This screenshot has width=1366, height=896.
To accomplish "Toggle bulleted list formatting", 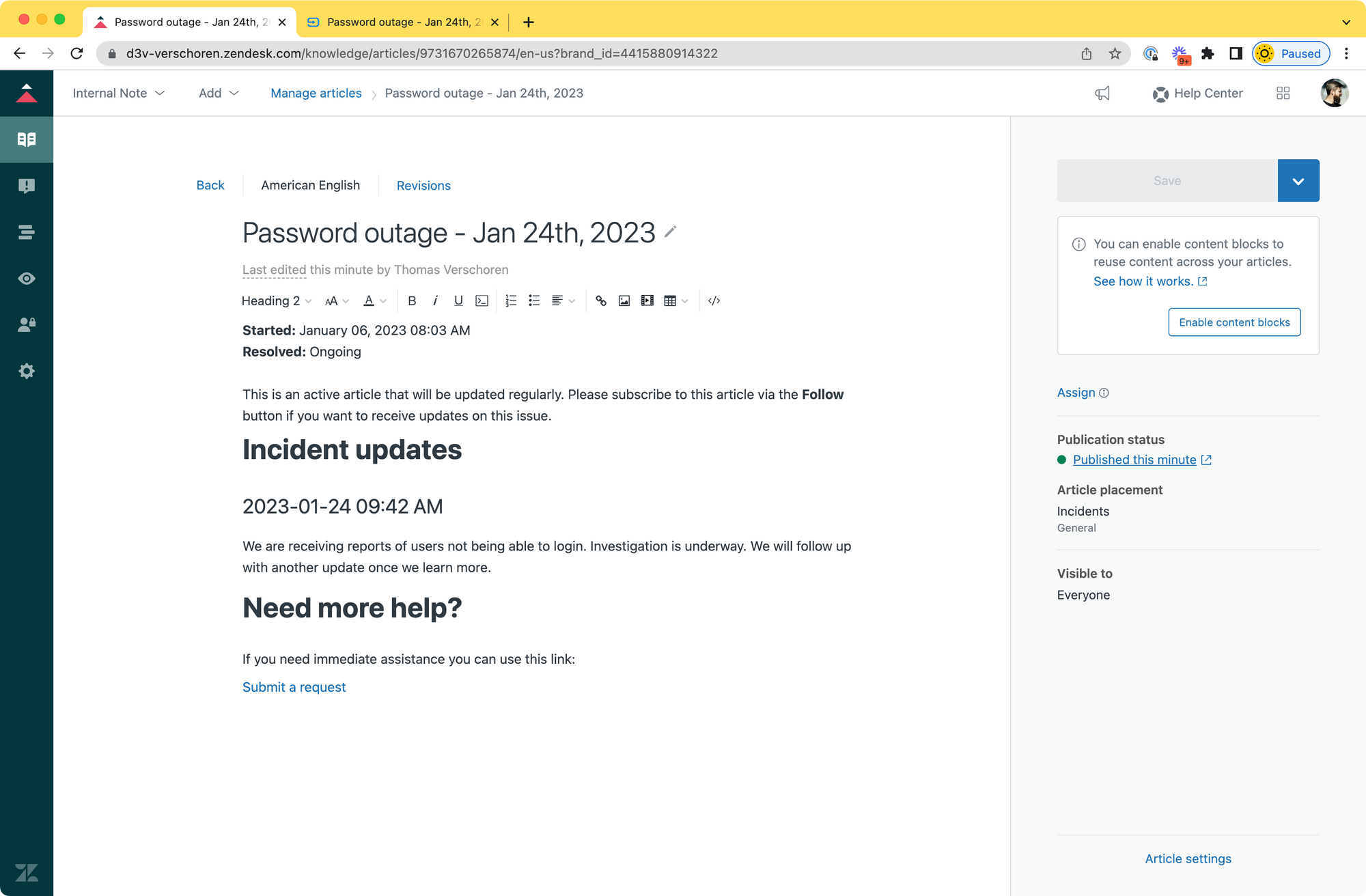I will (x=534, y=301).
